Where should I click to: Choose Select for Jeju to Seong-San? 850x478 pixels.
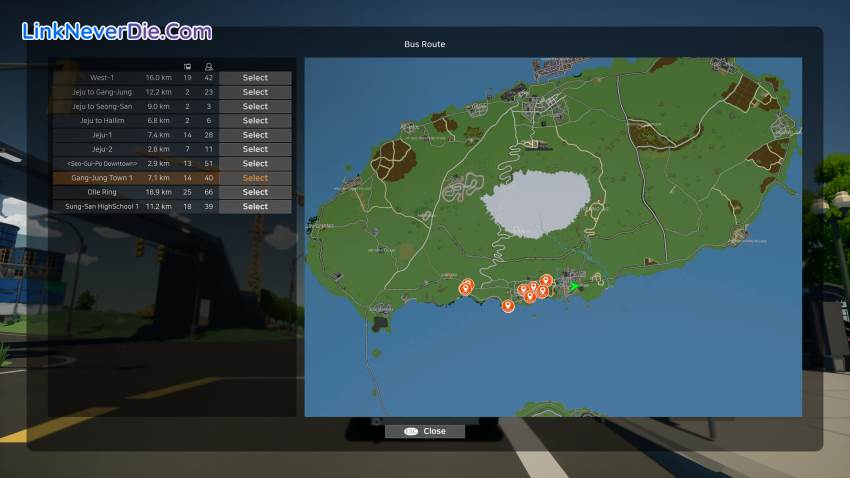pos(255,106)
